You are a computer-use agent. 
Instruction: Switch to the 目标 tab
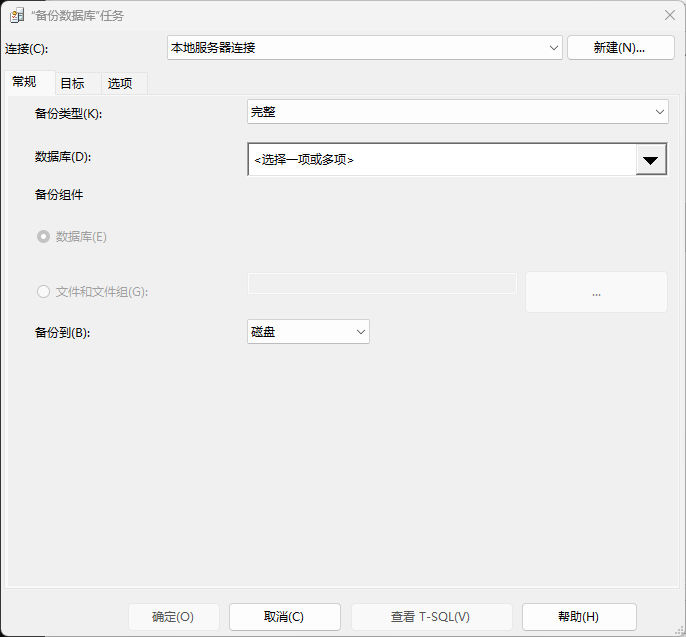click(x=72, y=83)
